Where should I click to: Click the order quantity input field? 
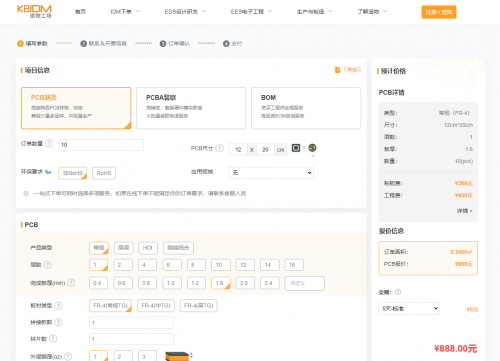[x=101, y=145]
